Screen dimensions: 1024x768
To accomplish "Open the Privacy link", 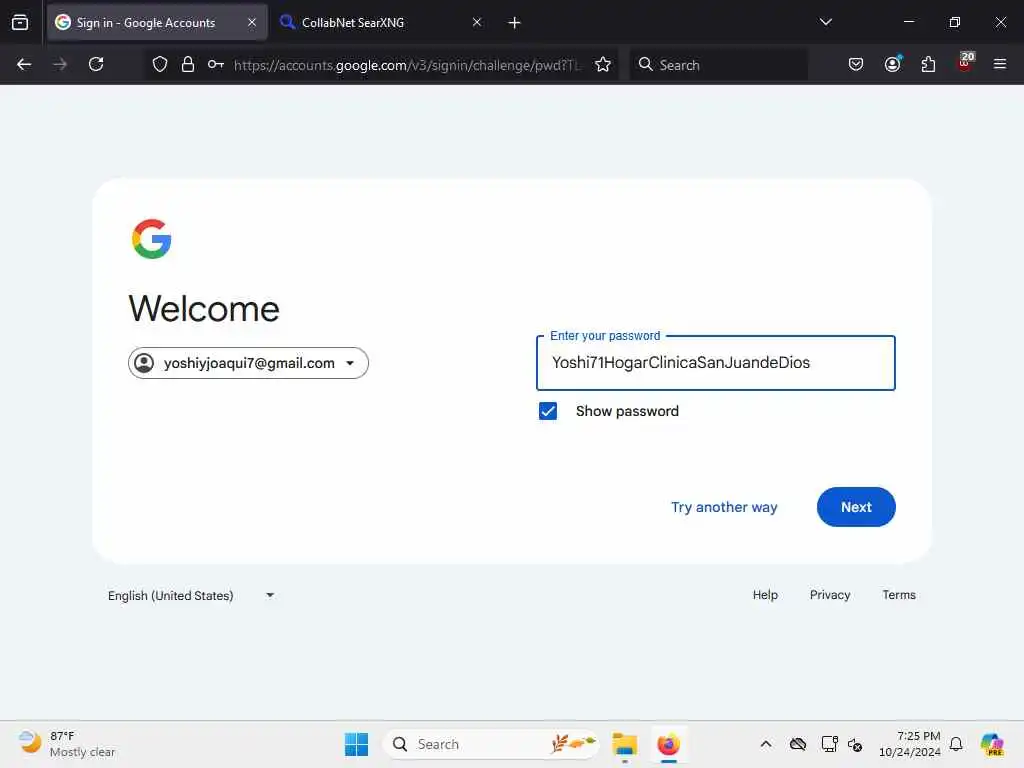I will 830,595.
